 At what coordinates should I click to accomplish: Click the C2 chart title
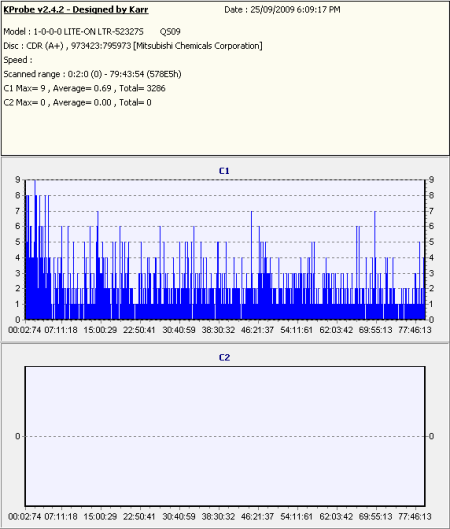[224, 357]
